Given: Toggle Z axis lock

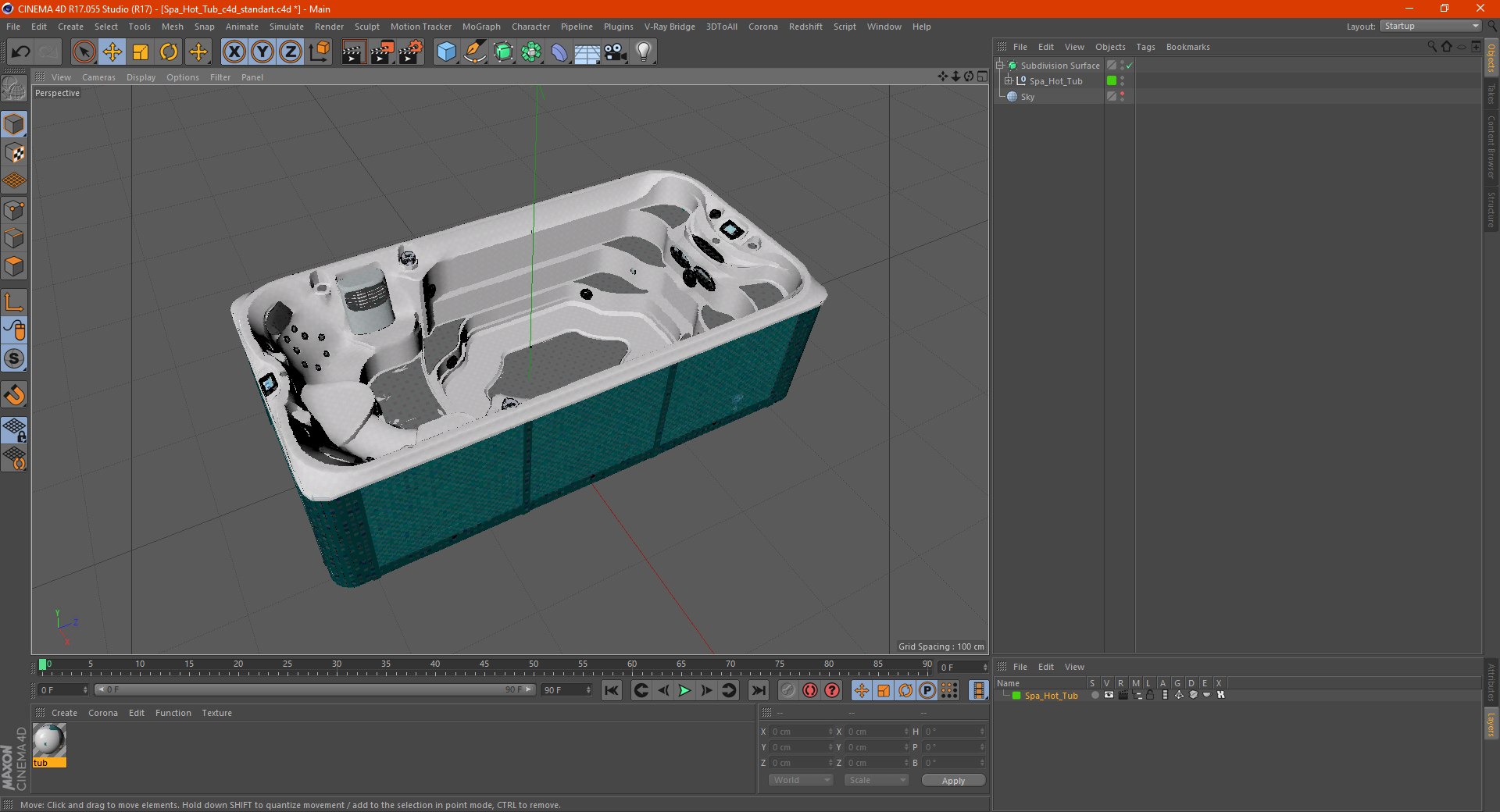Looking at the screenshot, I should (x=290, y=52).
